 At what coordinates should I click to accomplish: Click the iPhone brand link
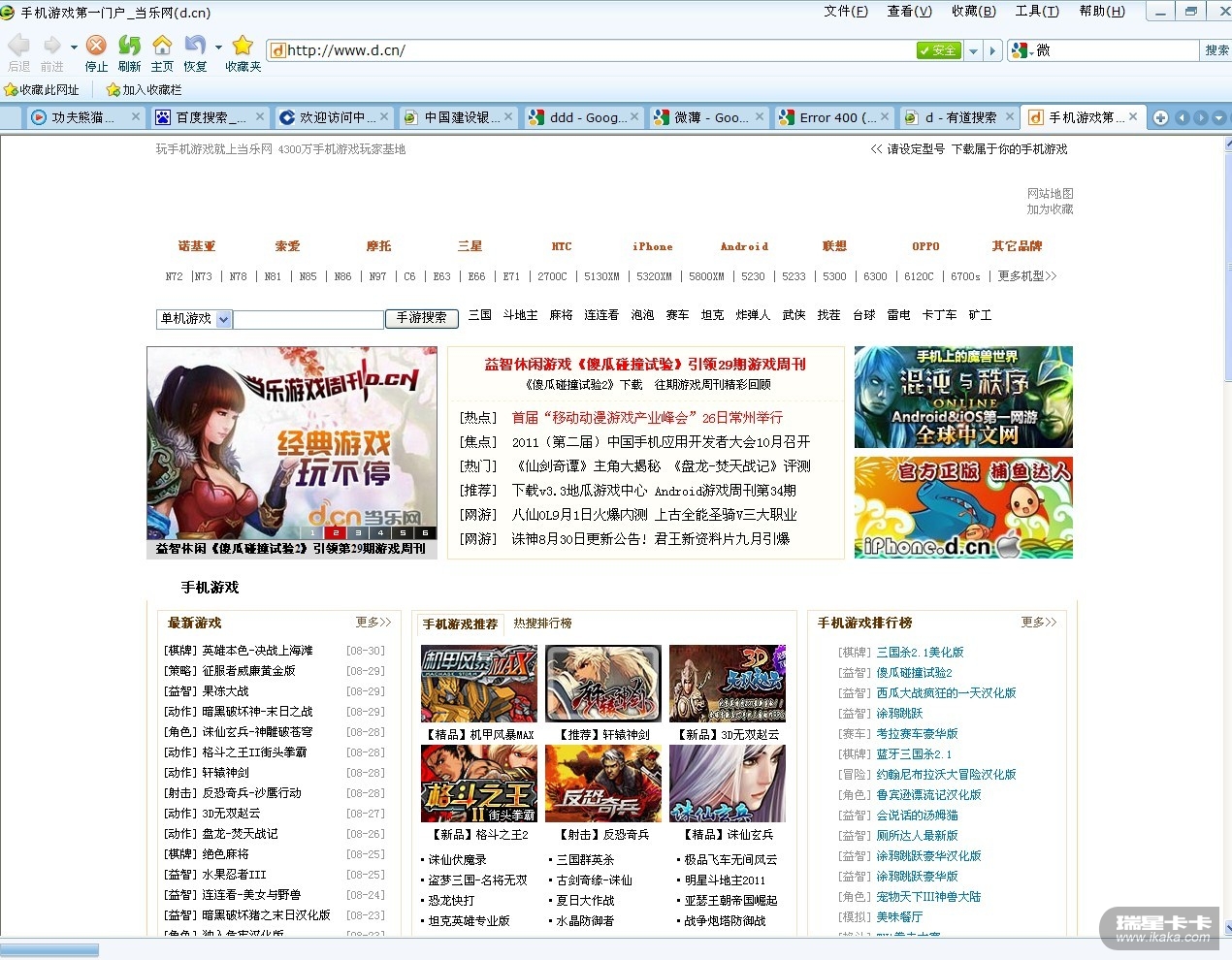(x=653, y=246)
